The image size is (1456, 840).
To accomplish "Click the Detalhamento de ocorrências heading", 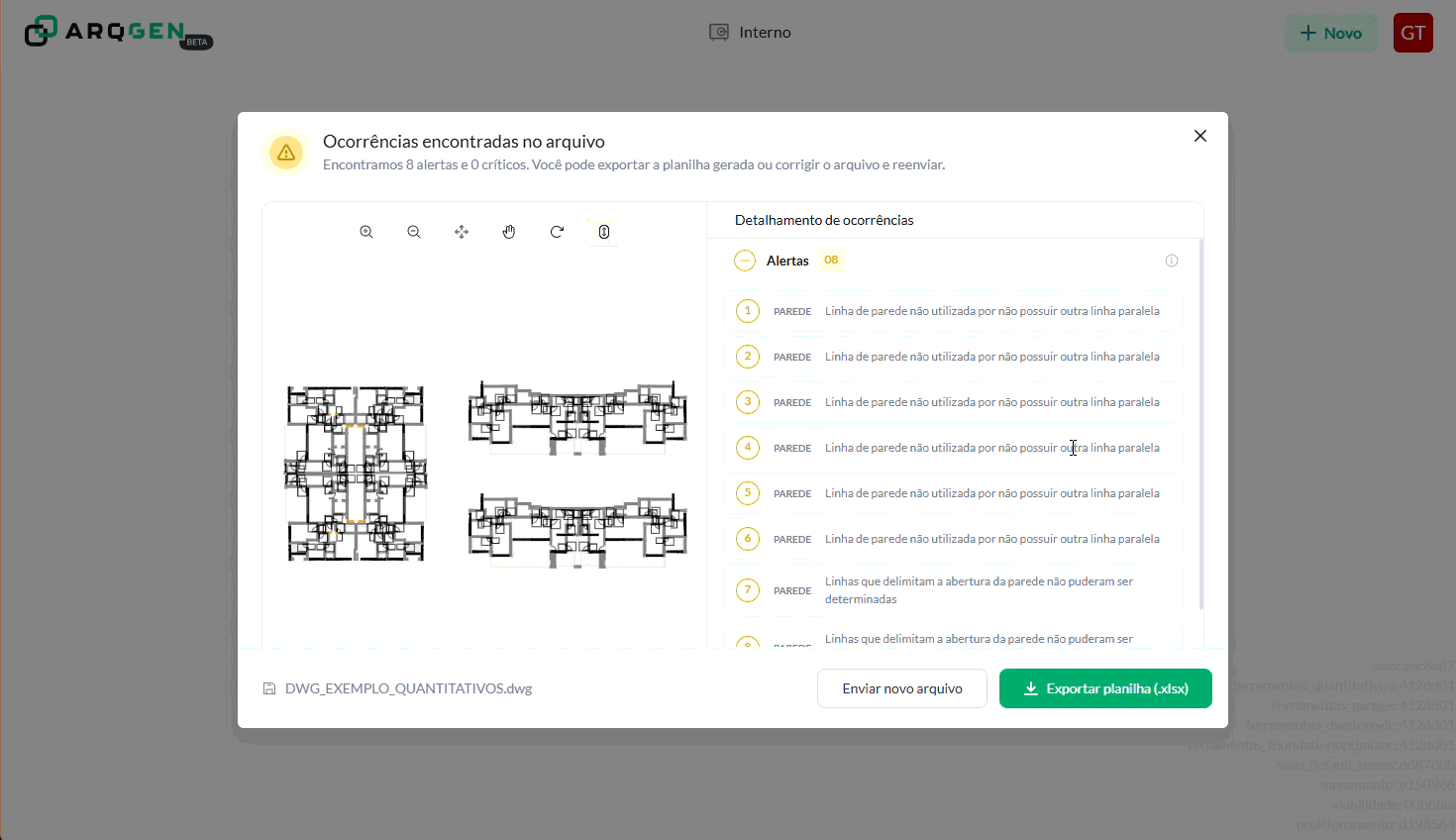I will [824, 220].
